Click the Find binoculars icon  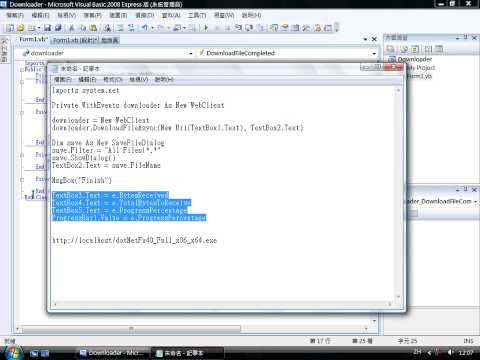107,28
